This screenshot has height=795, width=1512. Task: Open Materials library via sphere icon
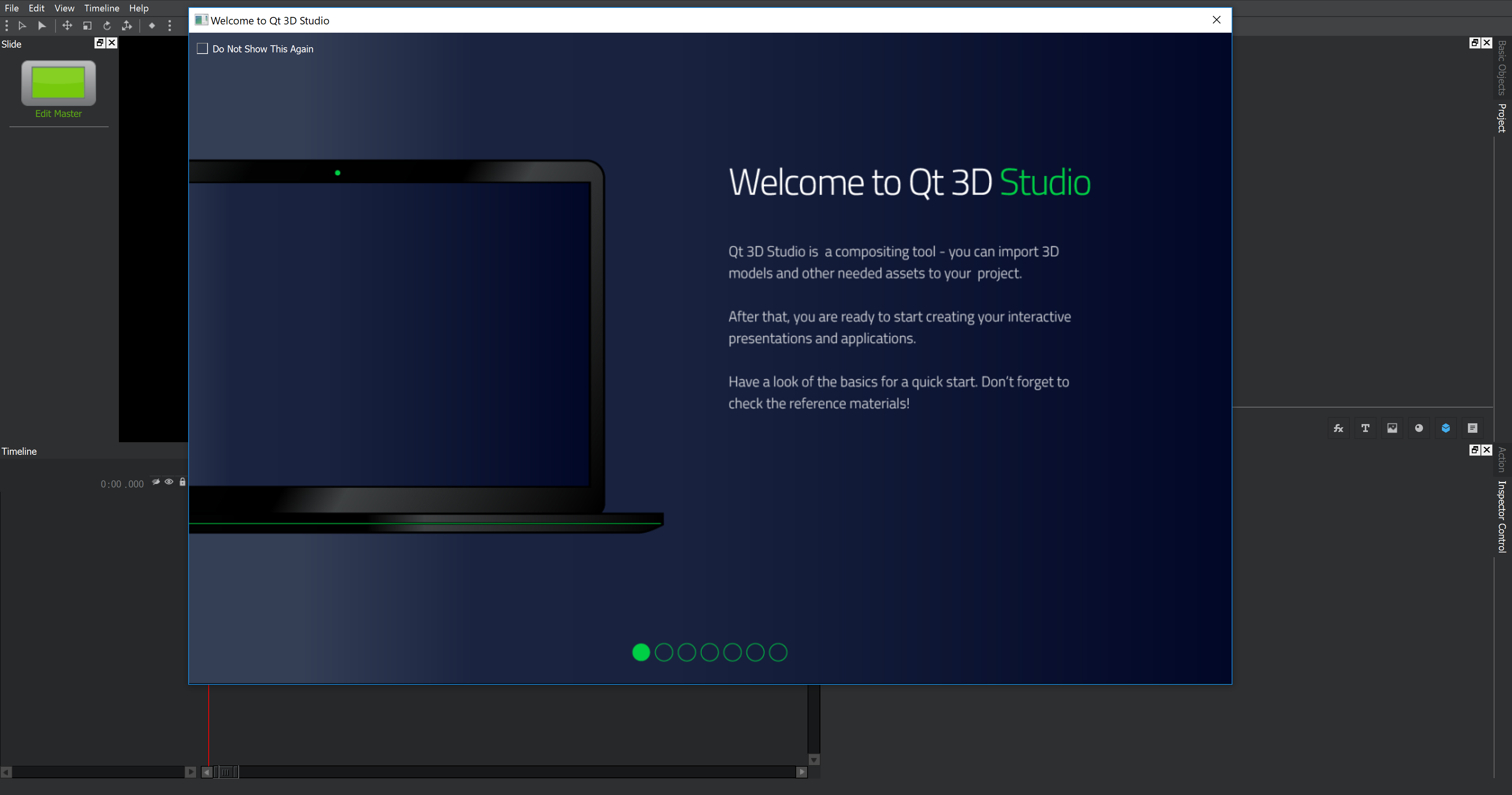click(x=1419, y=428)
